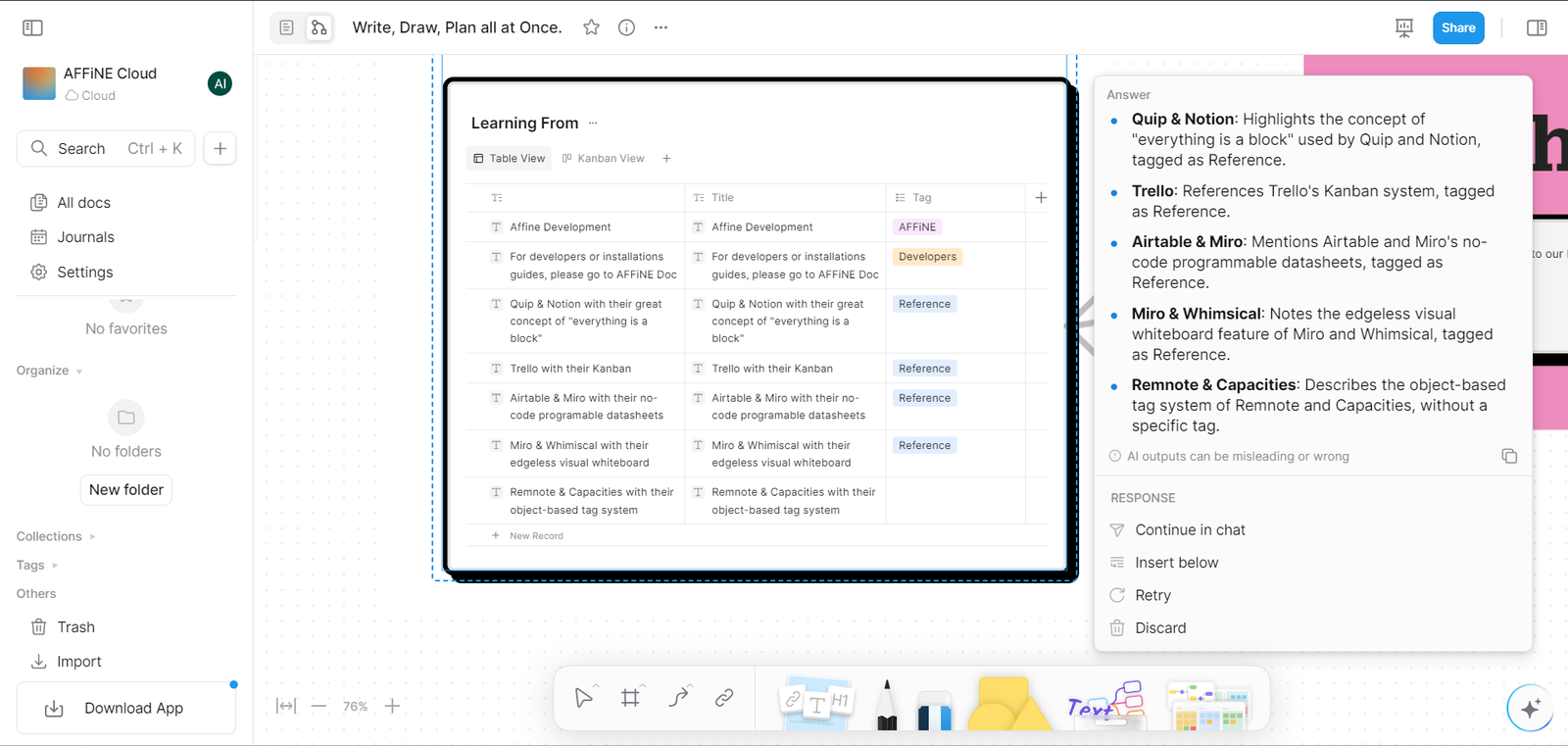
Task: Open the Search field
Action: [106, 149]
